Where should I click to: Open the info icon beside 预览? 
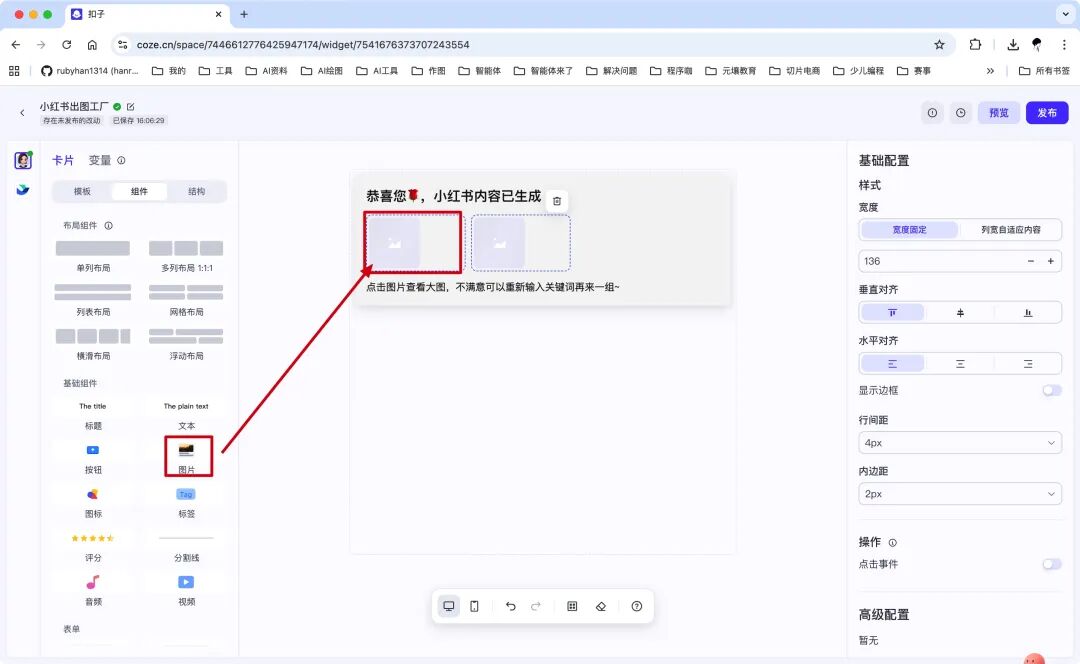(932, 113)
